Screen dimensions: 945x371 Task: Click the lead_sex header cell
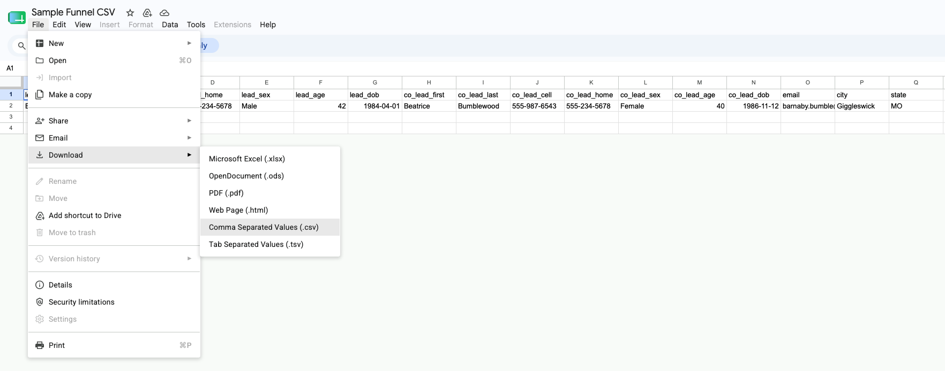tap(266, 95)
